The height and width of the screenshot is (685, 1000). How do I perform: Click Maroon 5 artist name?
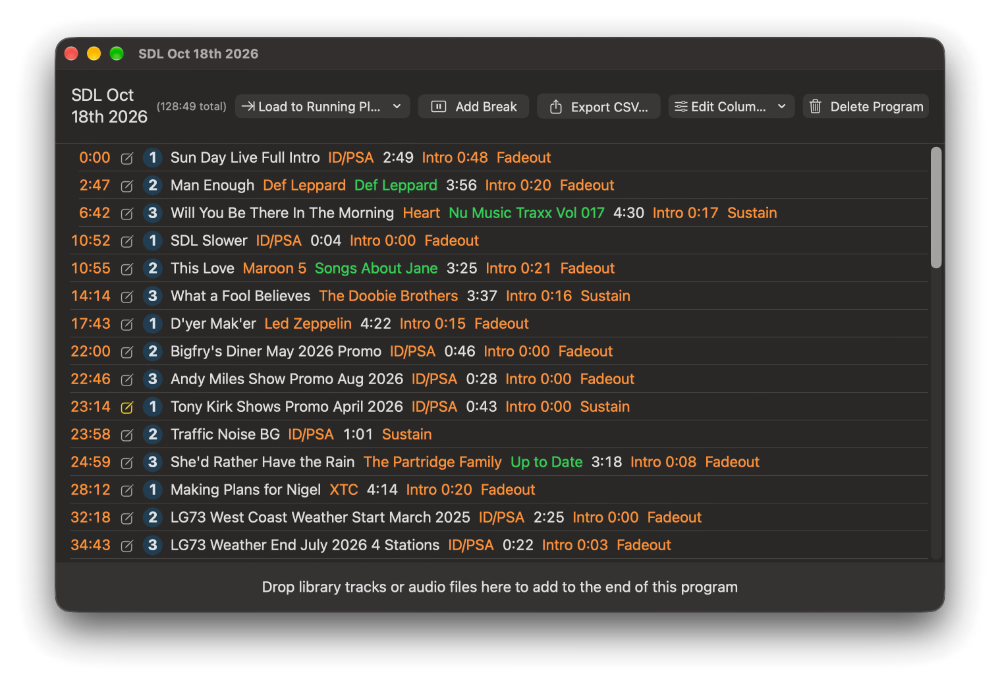pos(275,268)
